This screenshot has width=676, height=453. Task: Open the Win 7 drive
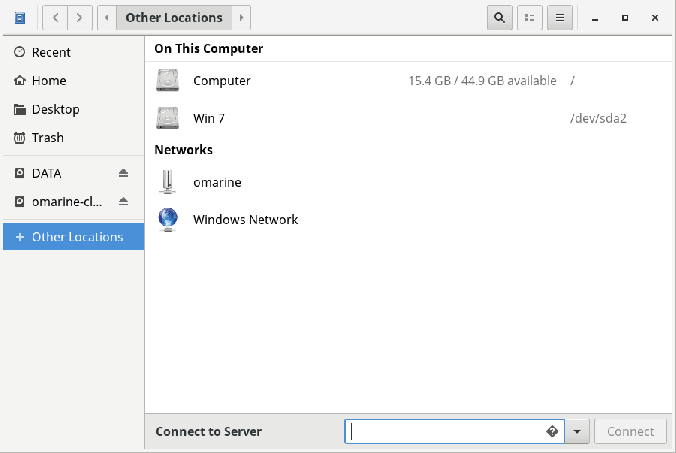point(167,118)
